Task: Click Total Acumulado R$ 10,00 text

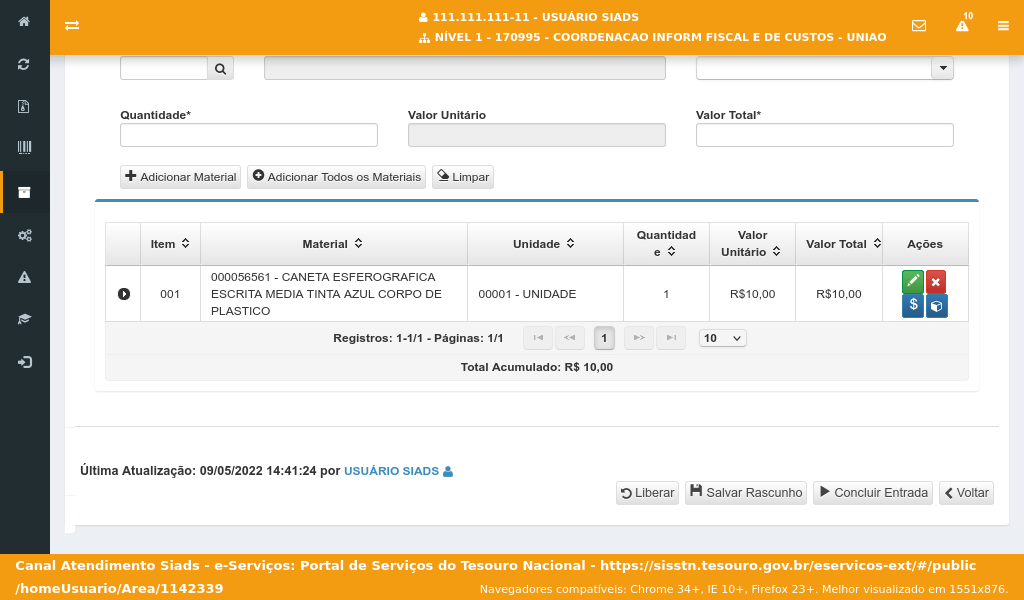Action: [537, 367]
